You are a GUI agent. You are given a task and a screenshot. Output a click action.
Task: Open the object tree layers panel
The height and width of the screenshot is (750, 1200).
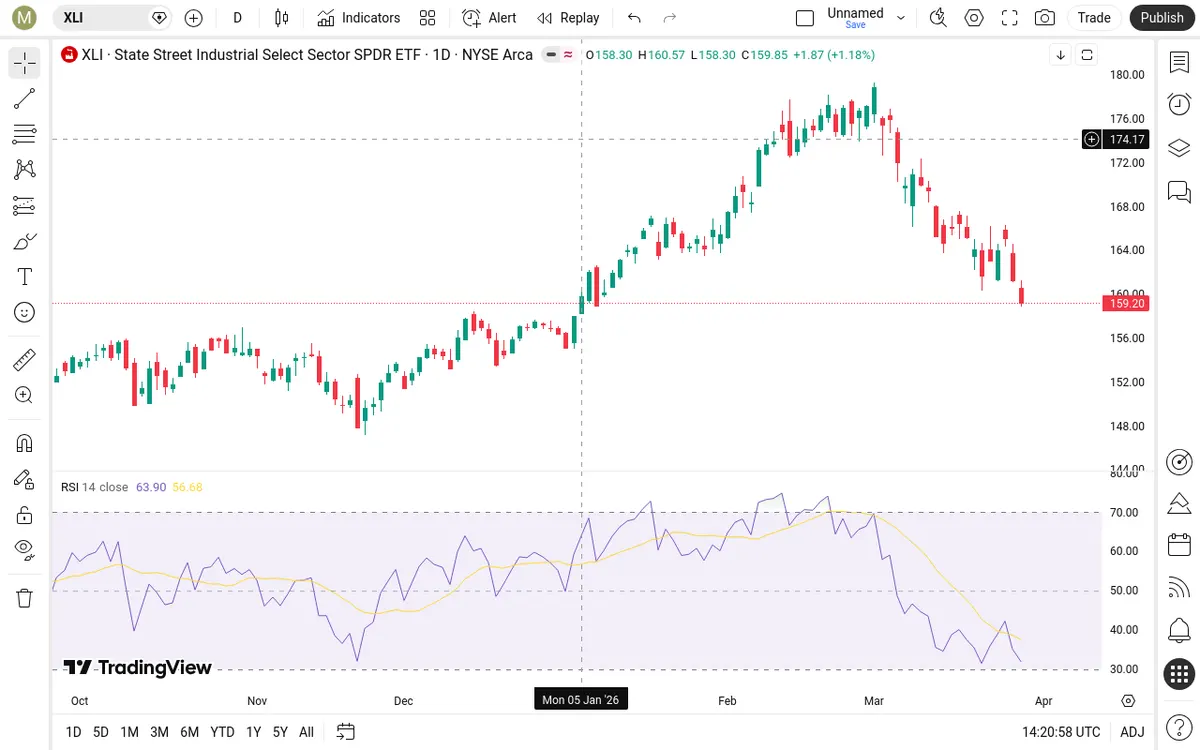coord(1179,148)
